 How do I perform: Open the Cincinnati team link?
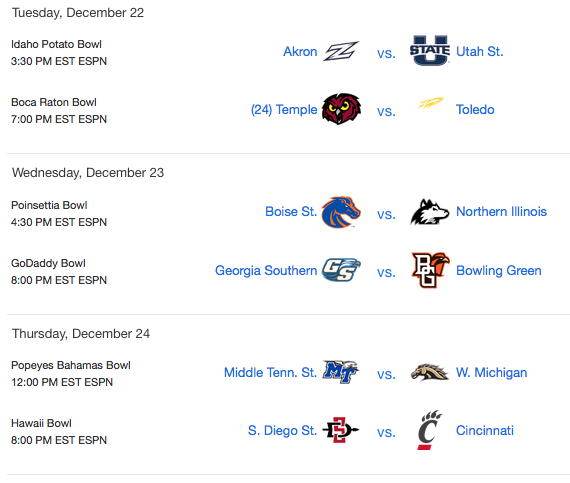pos(485,430)
